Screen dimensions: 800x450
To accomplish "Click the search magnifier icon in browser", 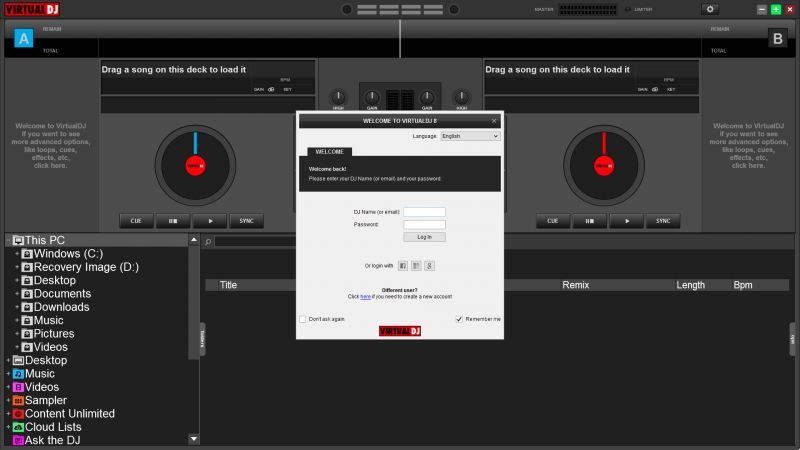I will [208, 242].
